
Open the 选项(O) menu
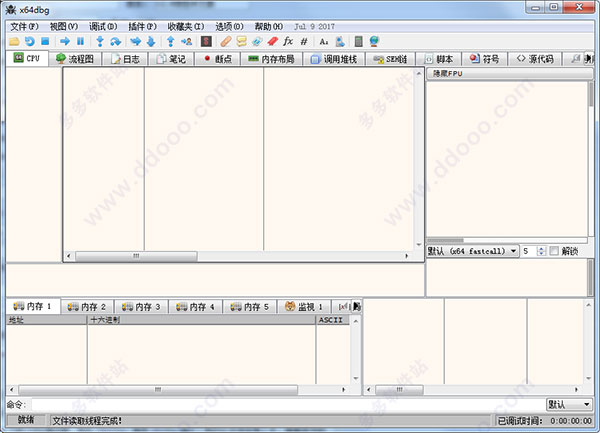[x=229, y=26]
